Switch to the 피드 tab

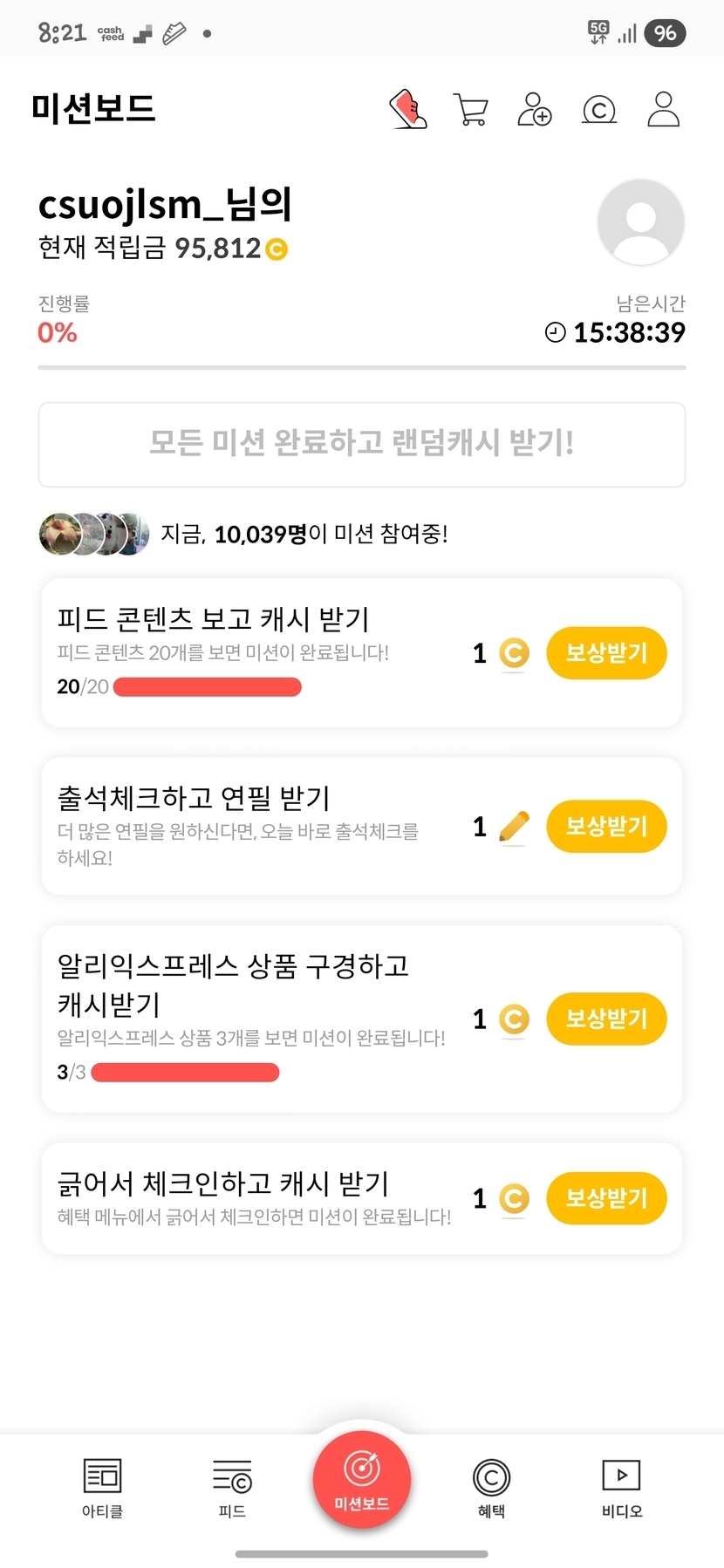click(x=232, y=1487)
